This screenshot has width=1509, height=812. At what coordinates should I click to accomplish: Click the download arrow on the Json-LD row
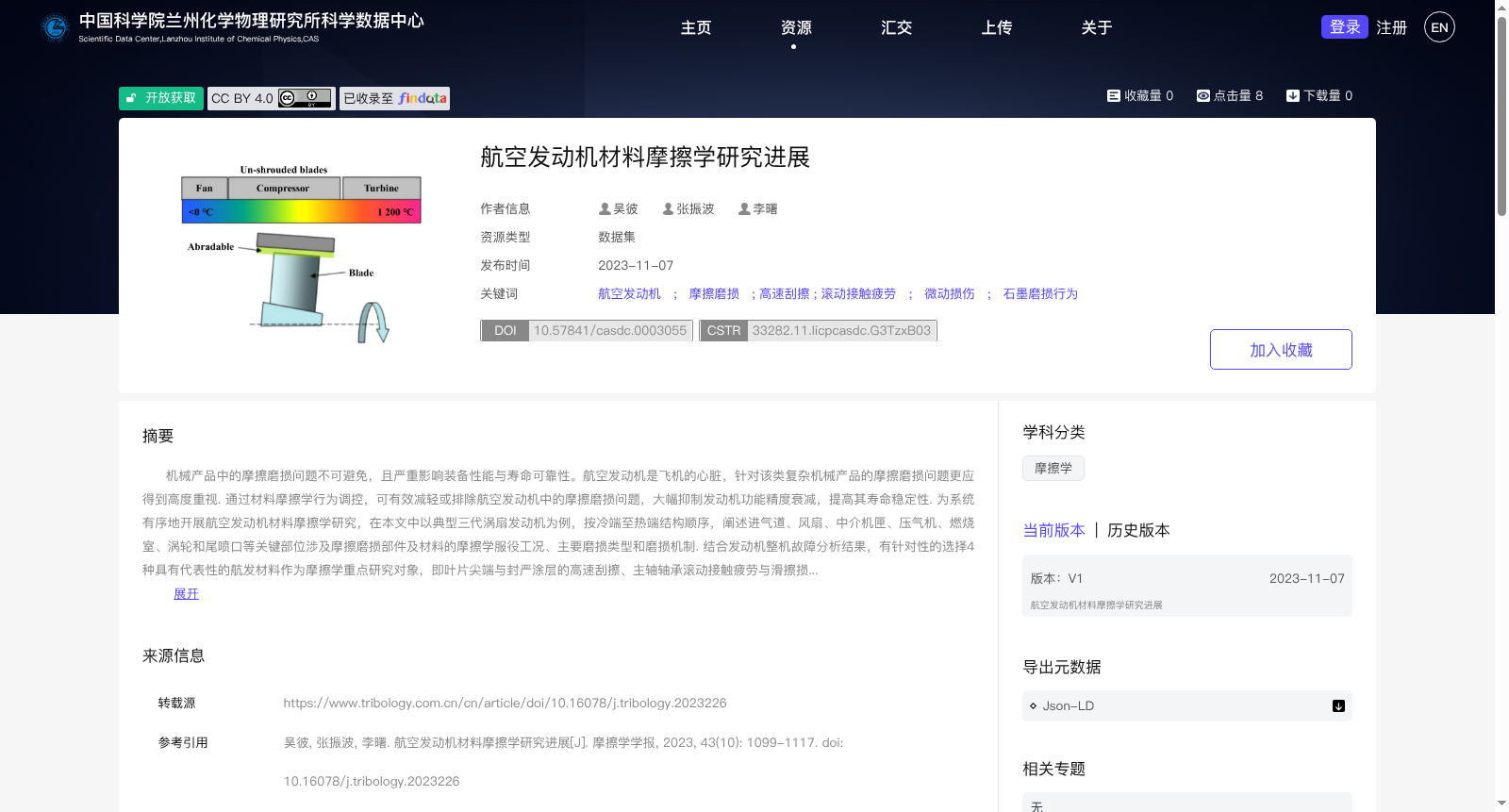[1337, 705]
